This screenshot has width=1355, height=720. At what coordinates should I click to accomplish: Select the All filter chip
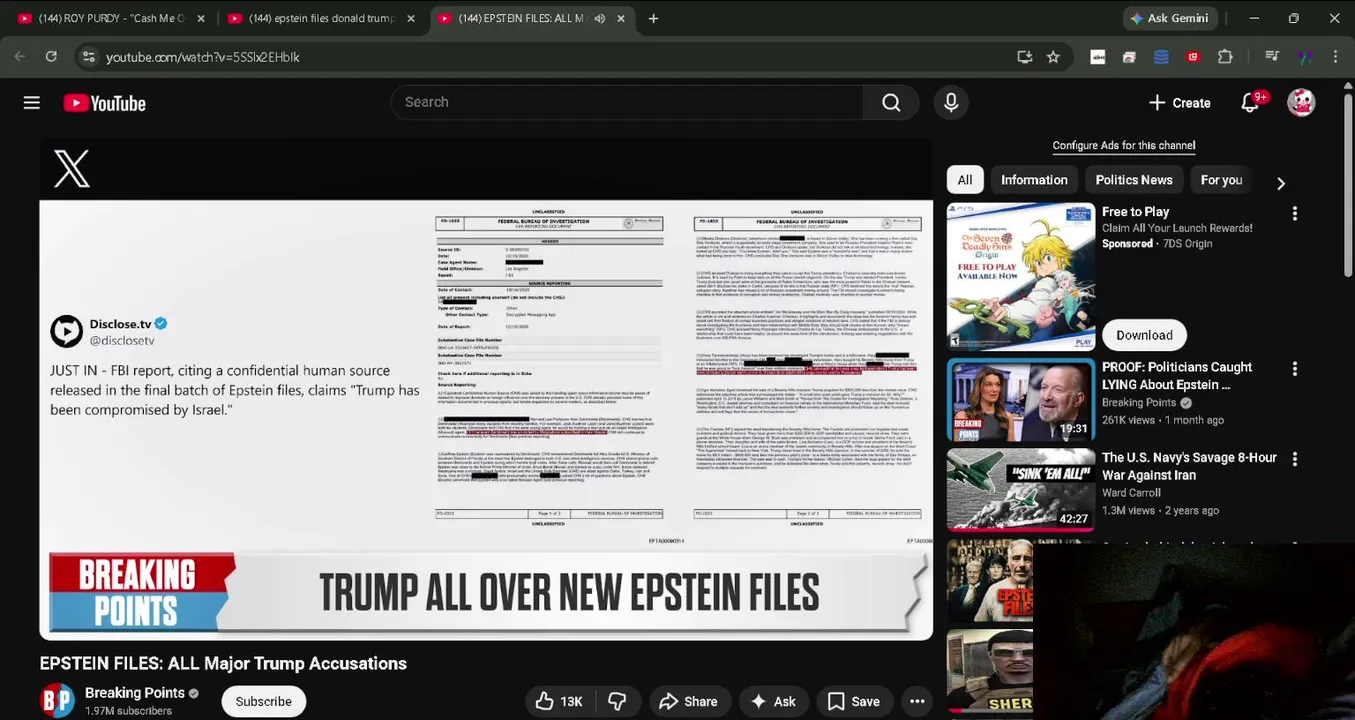point(965,180)
